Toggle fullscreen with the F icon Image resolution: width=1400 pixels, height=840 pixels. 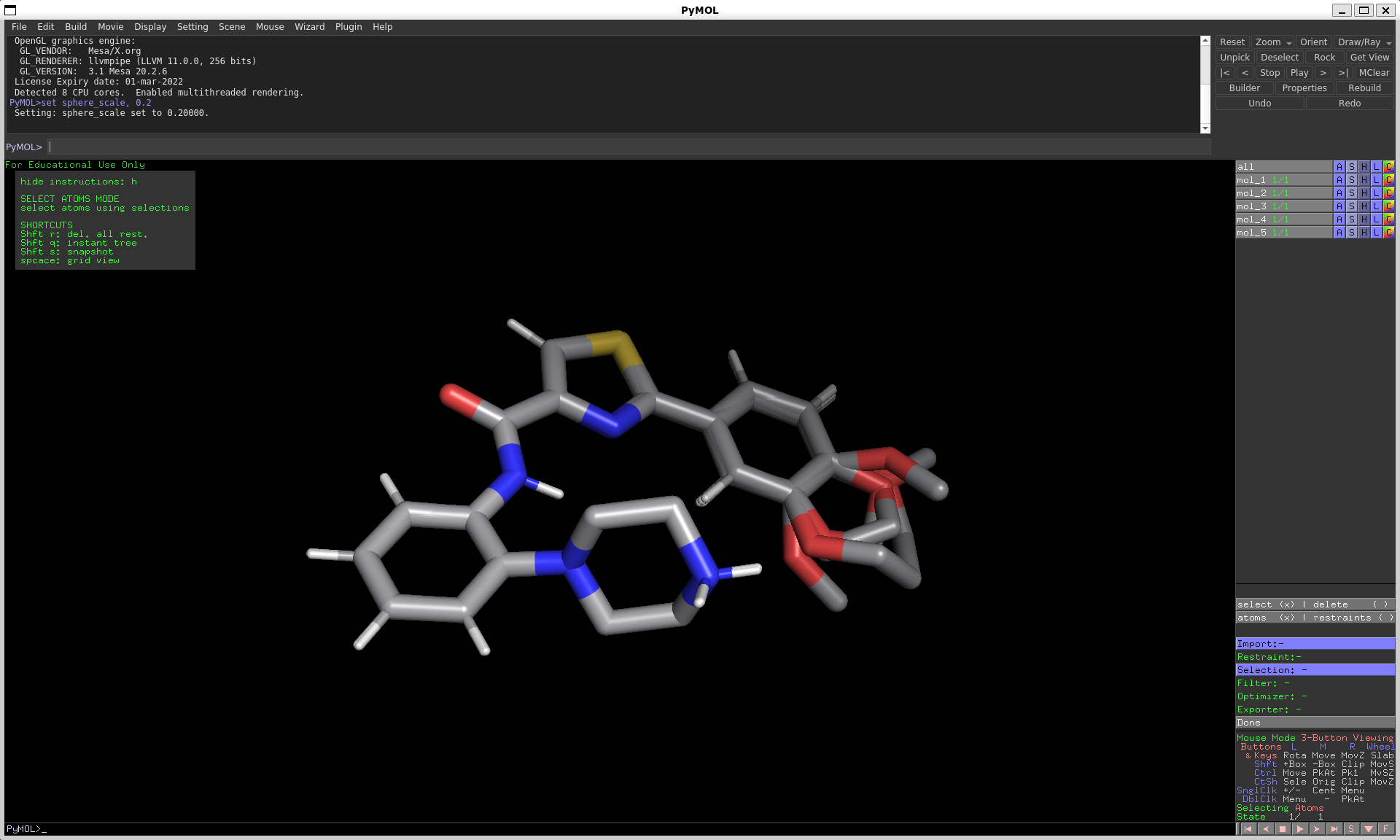click(1385, 829)
